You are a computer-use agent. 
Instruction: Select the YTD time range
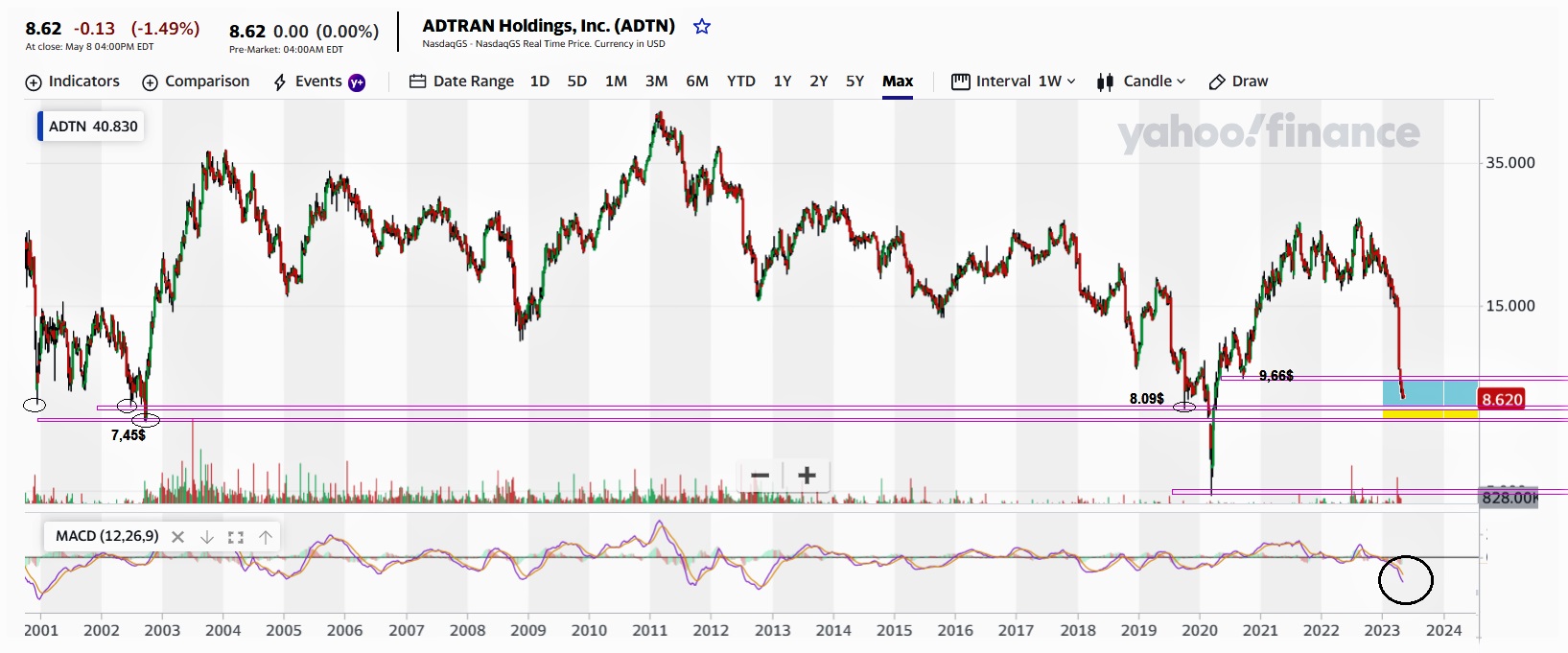click(x=740, y=82)
